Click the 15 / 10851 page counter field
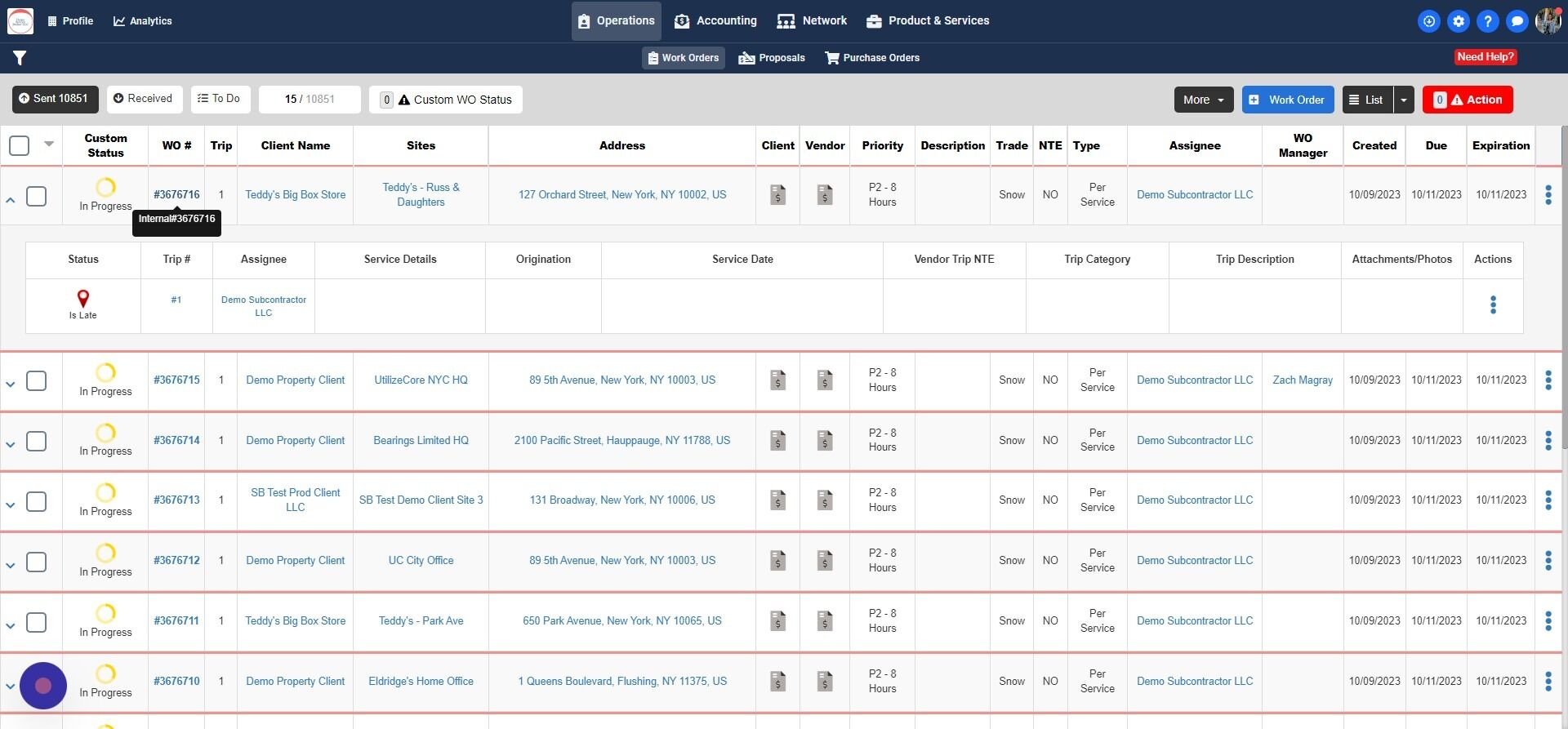This screenshot has height=729, width=1568. tap(310, 100)
